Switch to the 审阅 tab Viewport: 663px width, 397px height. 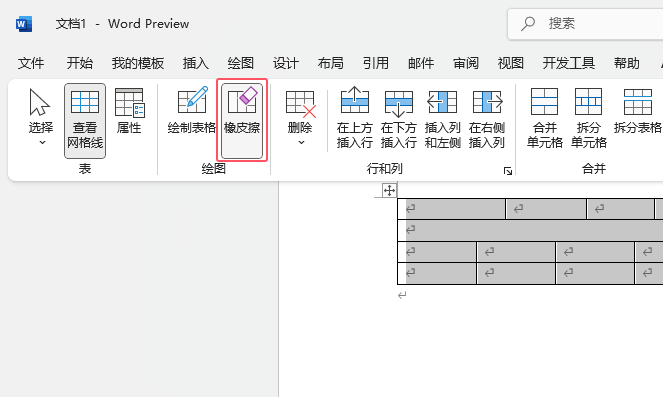click(x=466, y=63)
